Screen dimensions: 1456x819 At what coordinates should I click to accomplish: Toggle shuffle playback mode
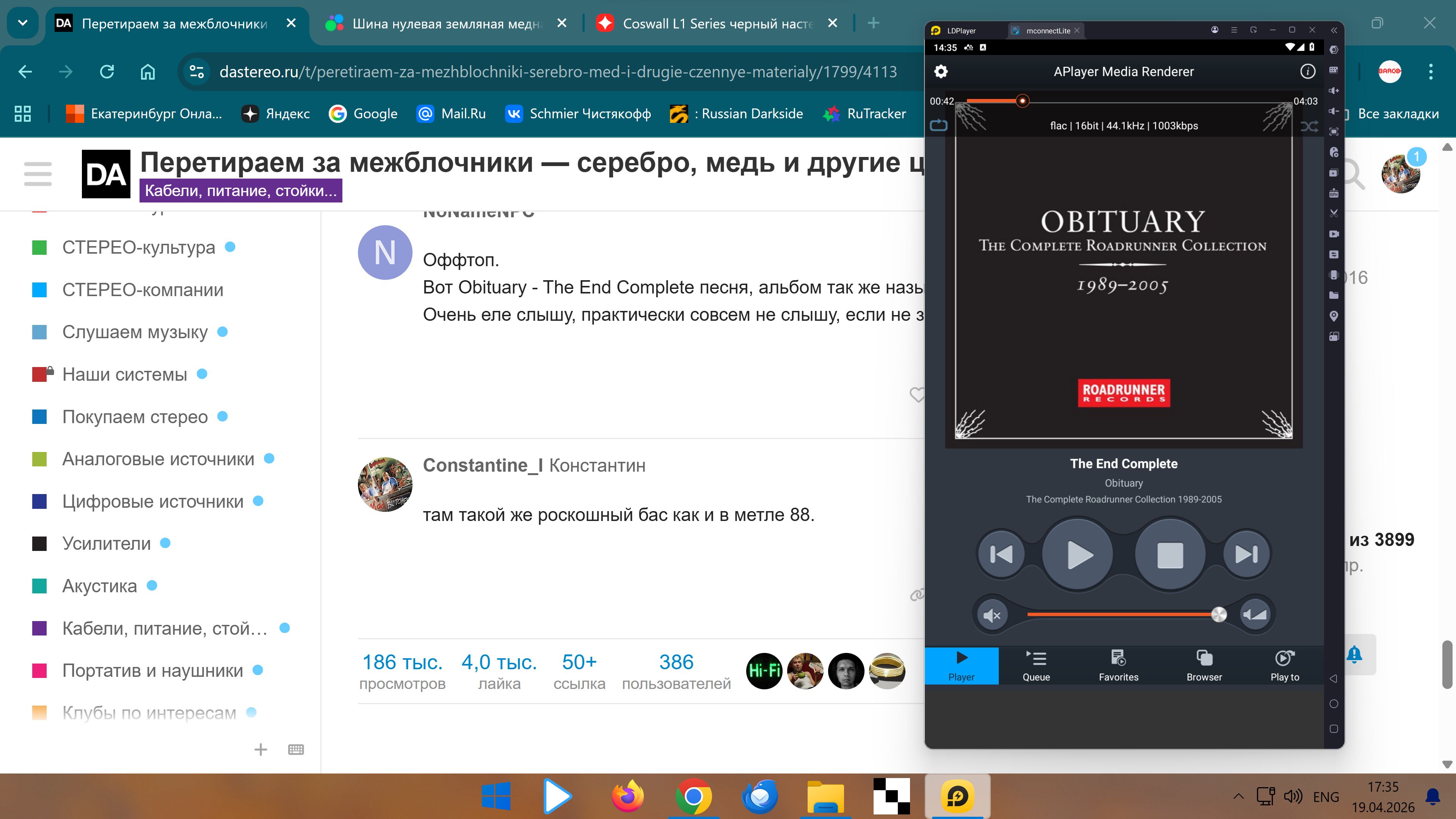[x=1309, y=127]
